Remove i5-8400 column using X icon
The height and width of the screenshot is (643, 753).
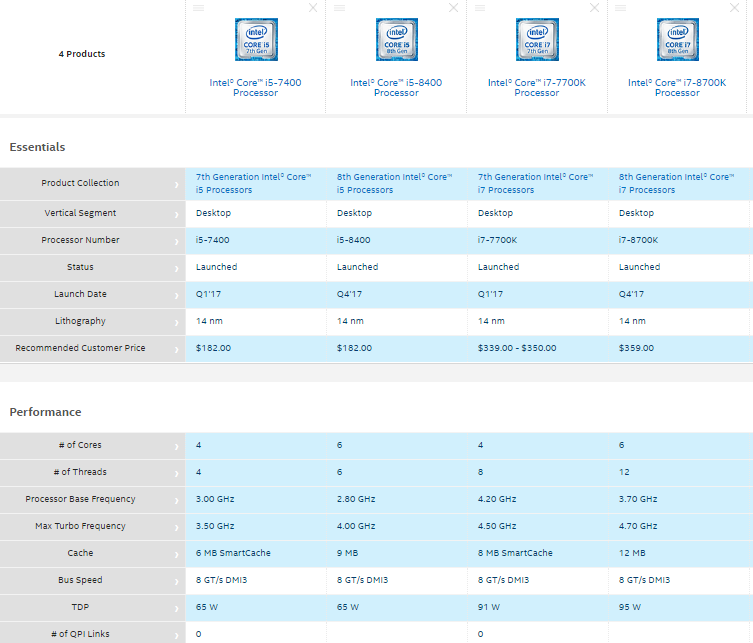point(453,8)
